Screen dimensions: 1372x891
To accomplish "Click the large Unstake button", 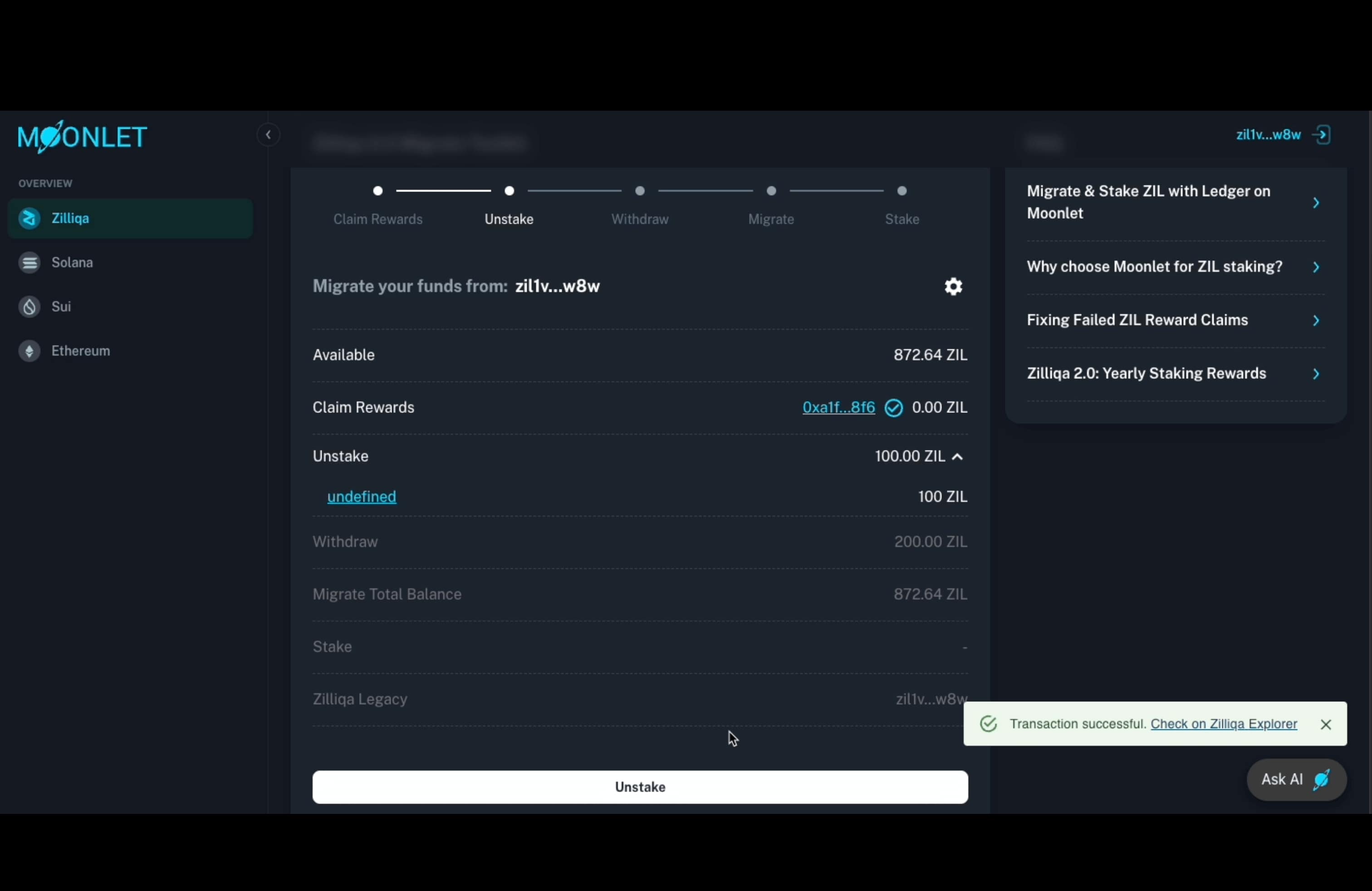I will pyautogui.click(x=640, y=787).
